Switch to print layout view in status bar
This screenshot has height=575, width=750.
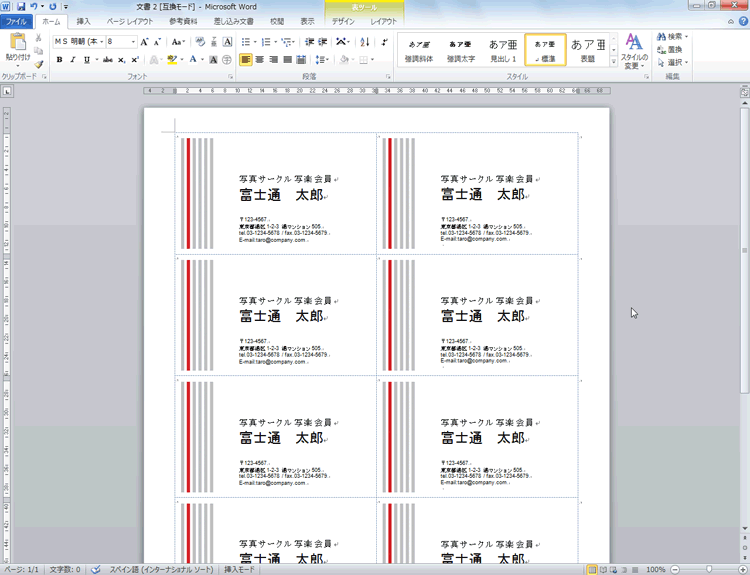592,569
